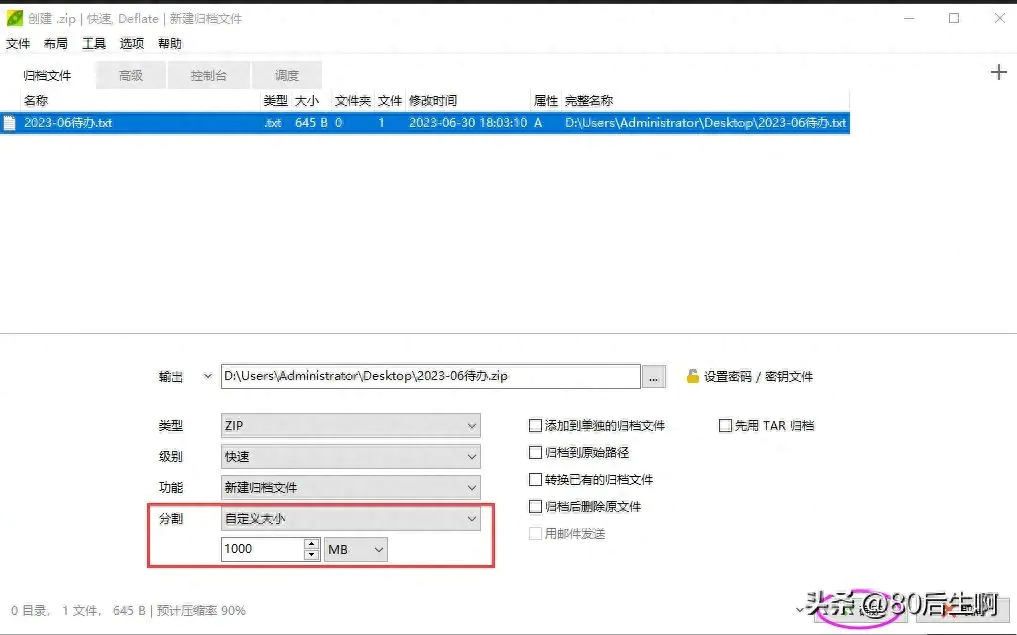
Task: Tick the 归档到原始路径 checkbox
Action: [x=536, y=453]
